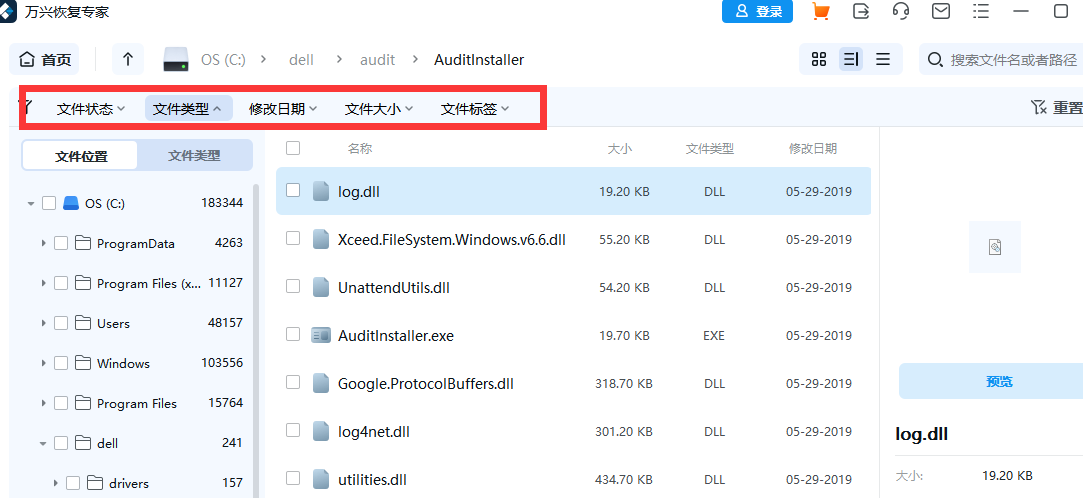
Task: Go to 首页 home button
Action: tap(44, 59)
